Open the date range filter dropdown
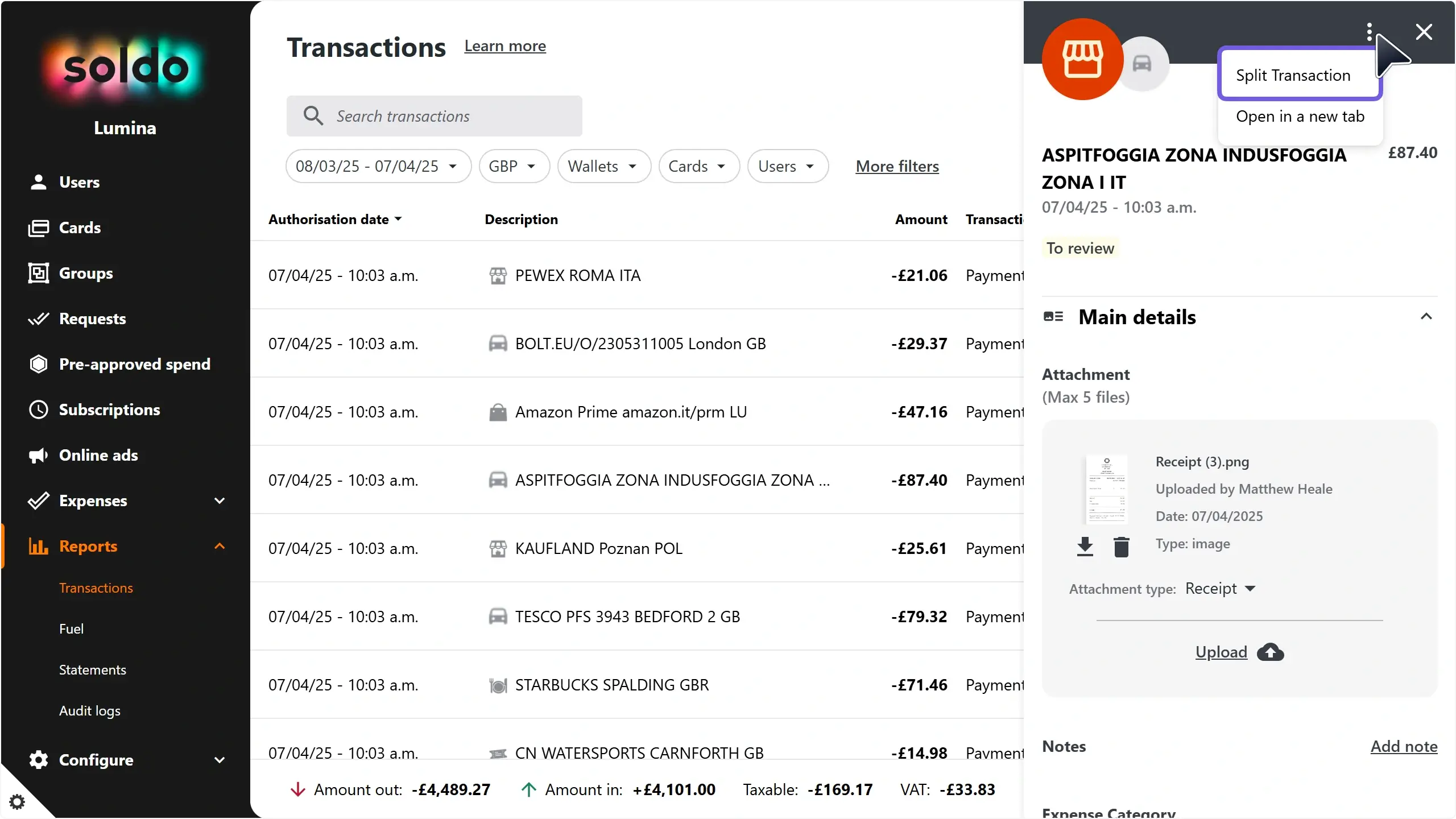 378,166
